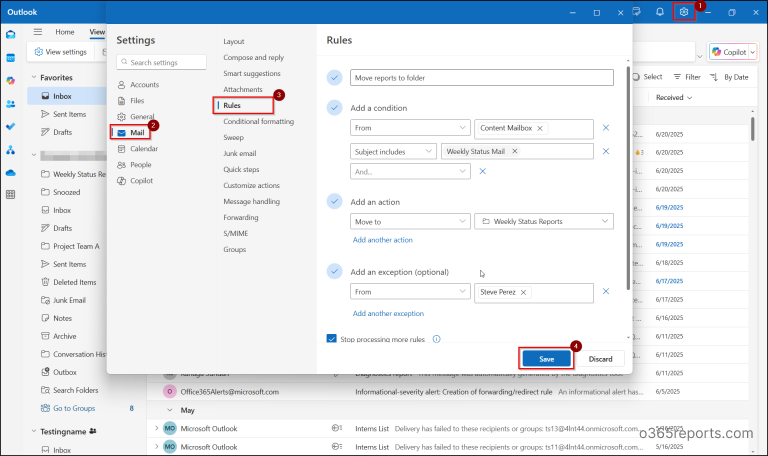Select Calendar in Settings categories

[x=138, y=148]
